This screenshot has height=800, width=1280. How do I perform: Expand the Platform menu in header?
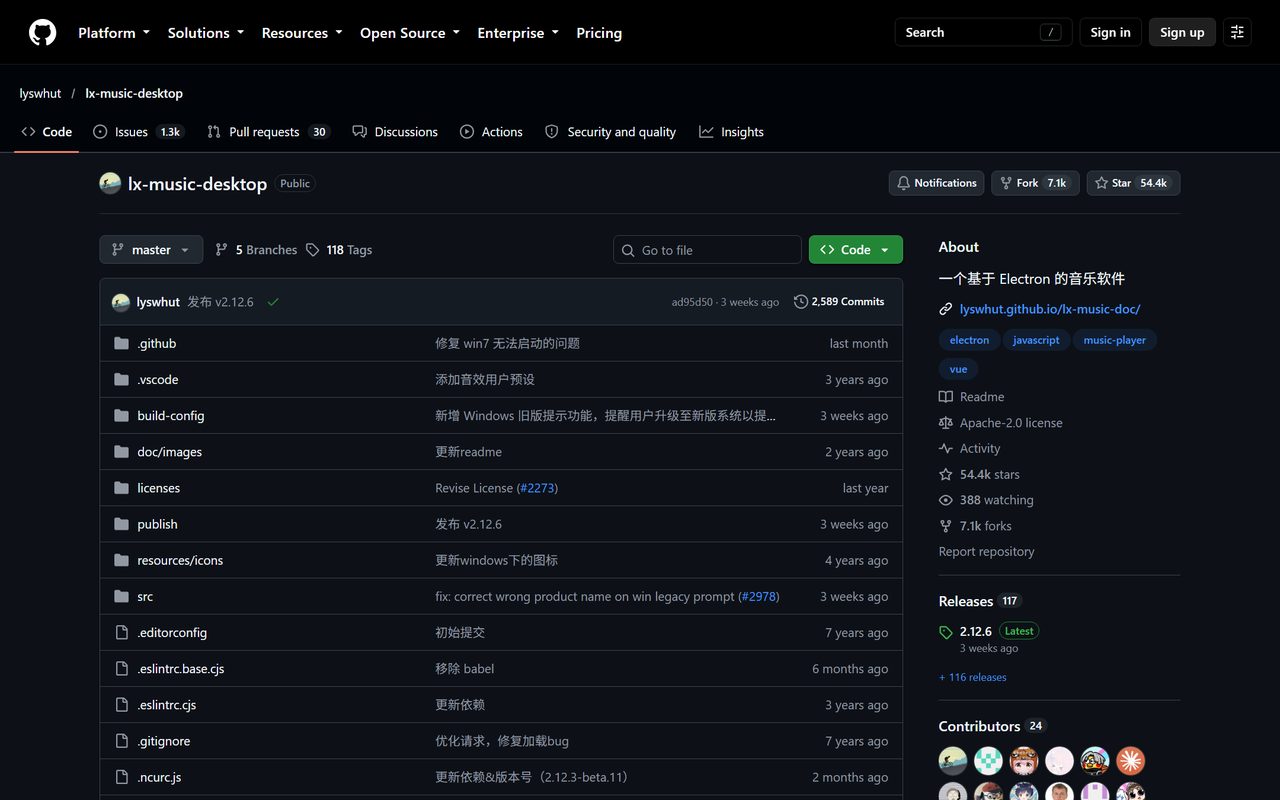point(114,32)
